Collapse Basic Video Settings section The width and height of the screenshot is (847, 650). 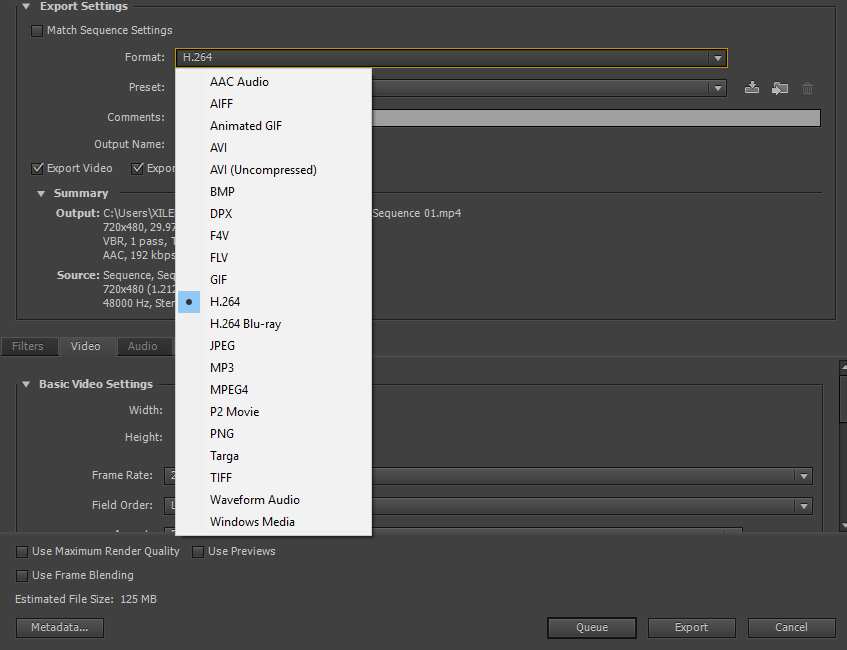point(26,384)
